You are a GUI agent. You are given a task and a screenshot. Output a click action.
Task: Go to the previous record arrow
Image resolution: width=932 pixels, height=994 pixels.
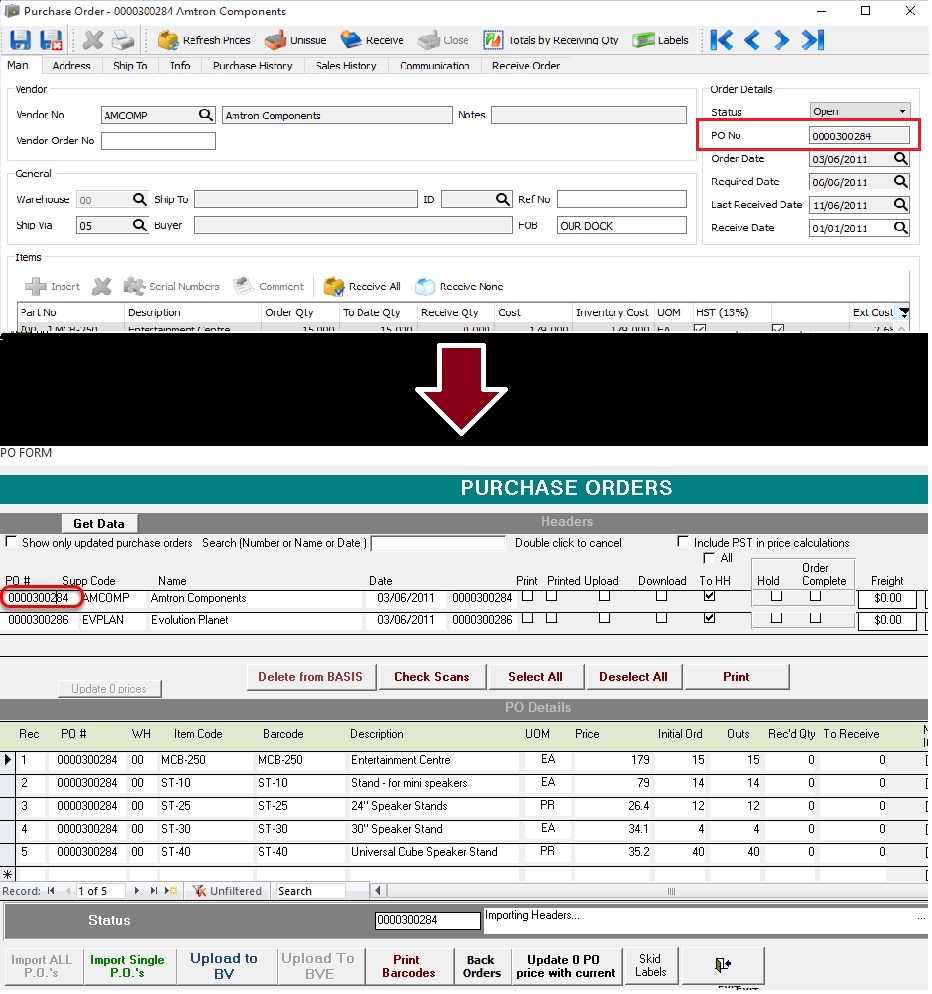coord(752,40)
